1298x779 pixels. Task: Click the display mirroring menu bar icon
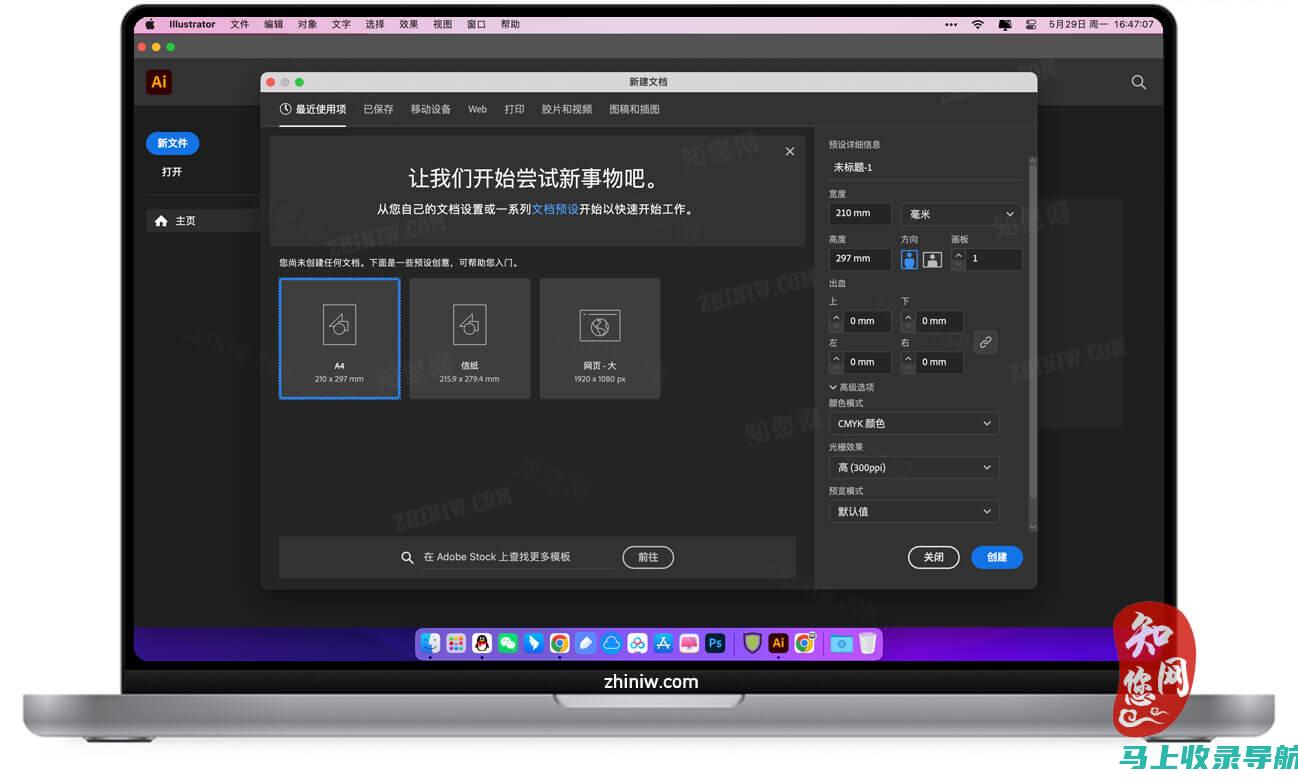tap(1005, 24)
